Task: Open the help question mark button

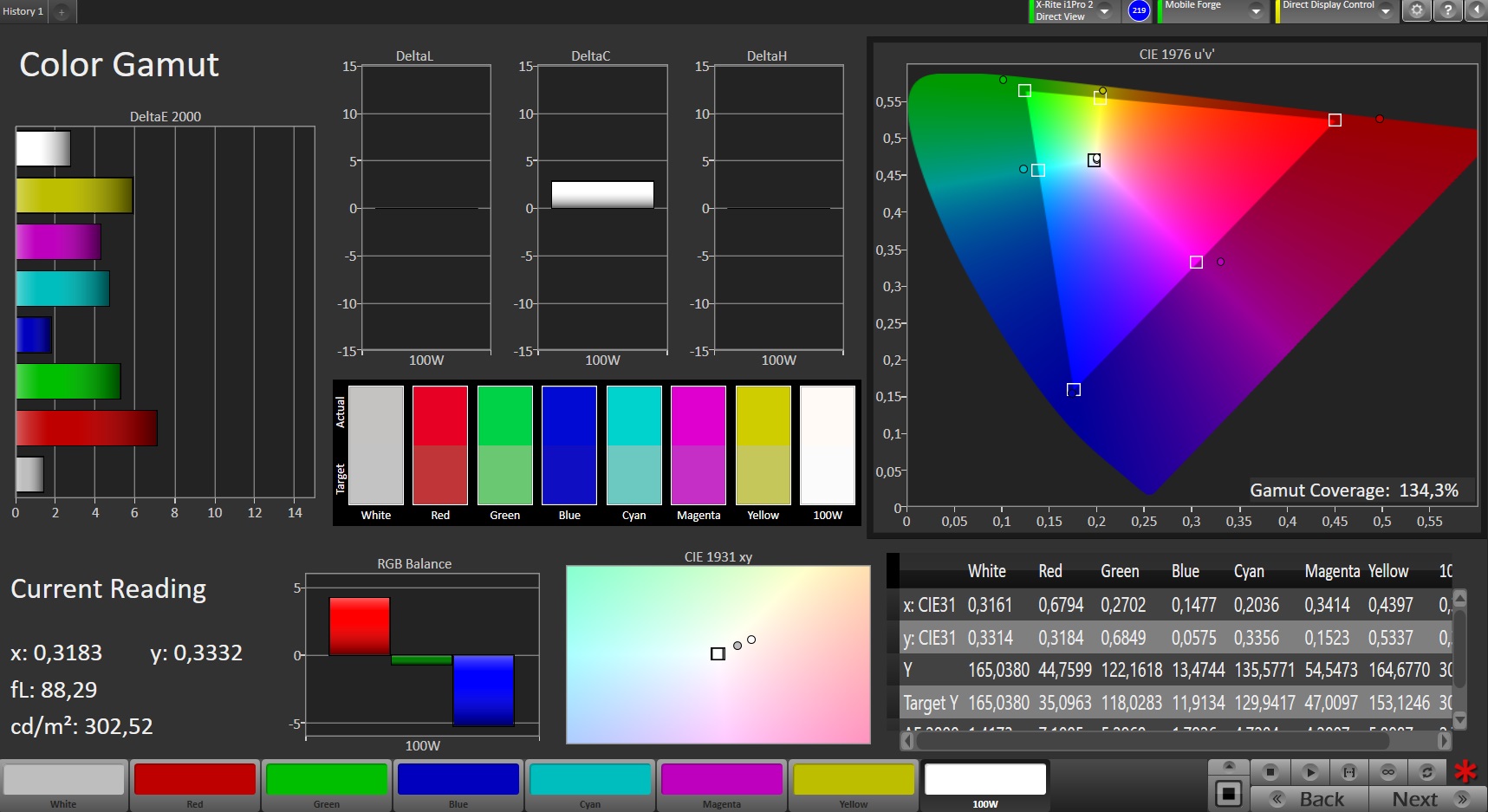Action: click(x=1447, y=10)
